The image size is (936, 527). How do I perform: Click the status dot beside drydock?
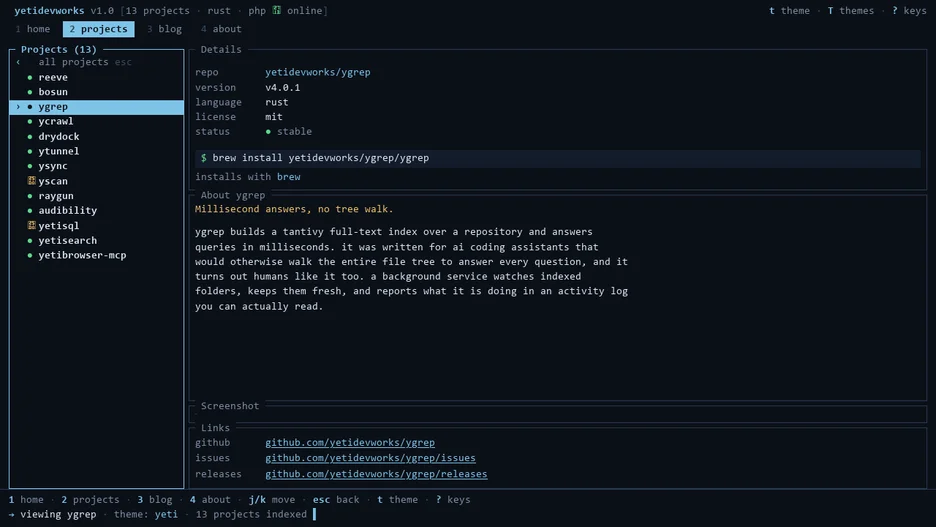[30, 137]
